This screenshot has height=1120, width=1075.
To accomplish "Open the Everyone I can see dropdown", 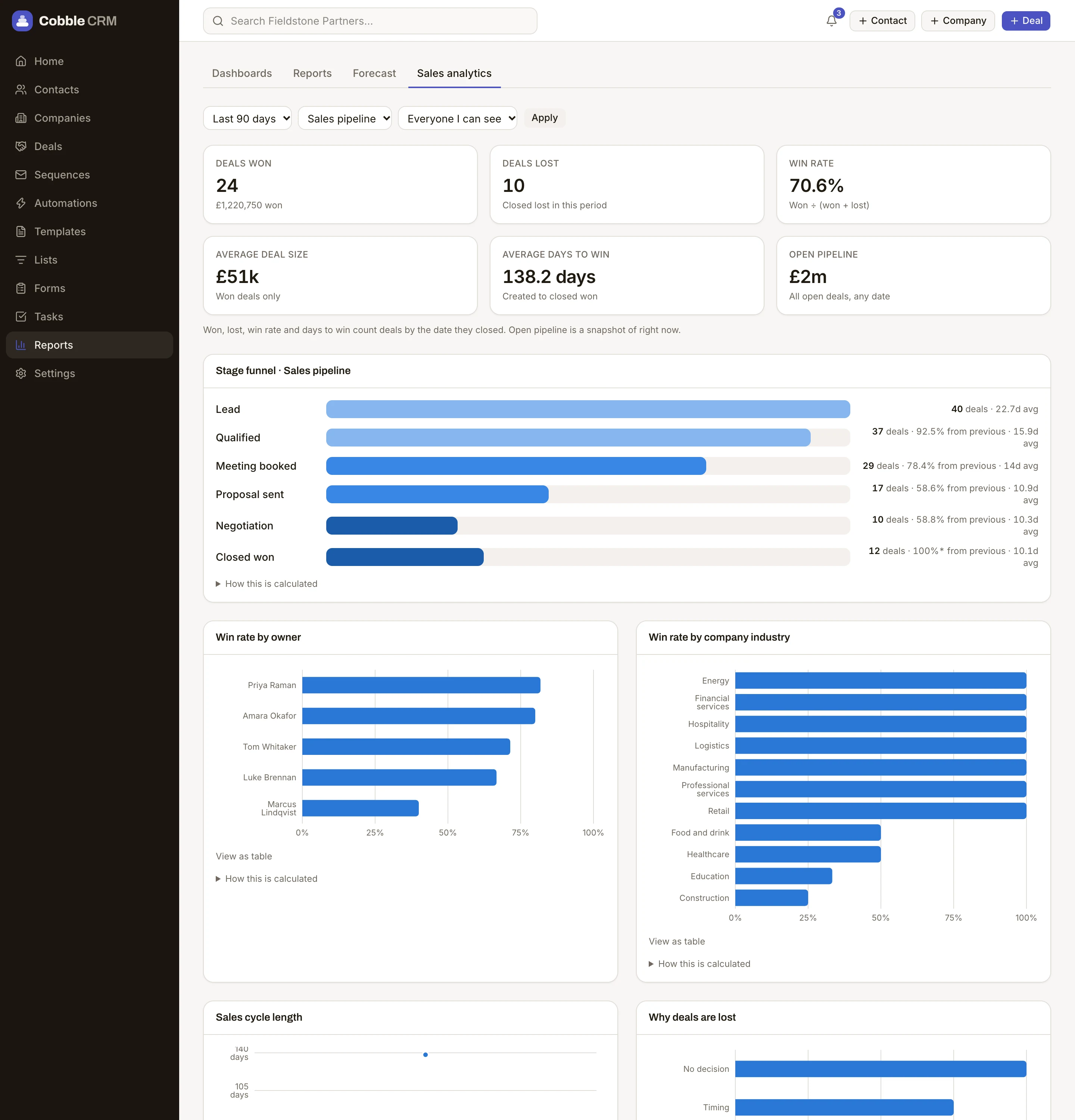I will pos(458,118).
